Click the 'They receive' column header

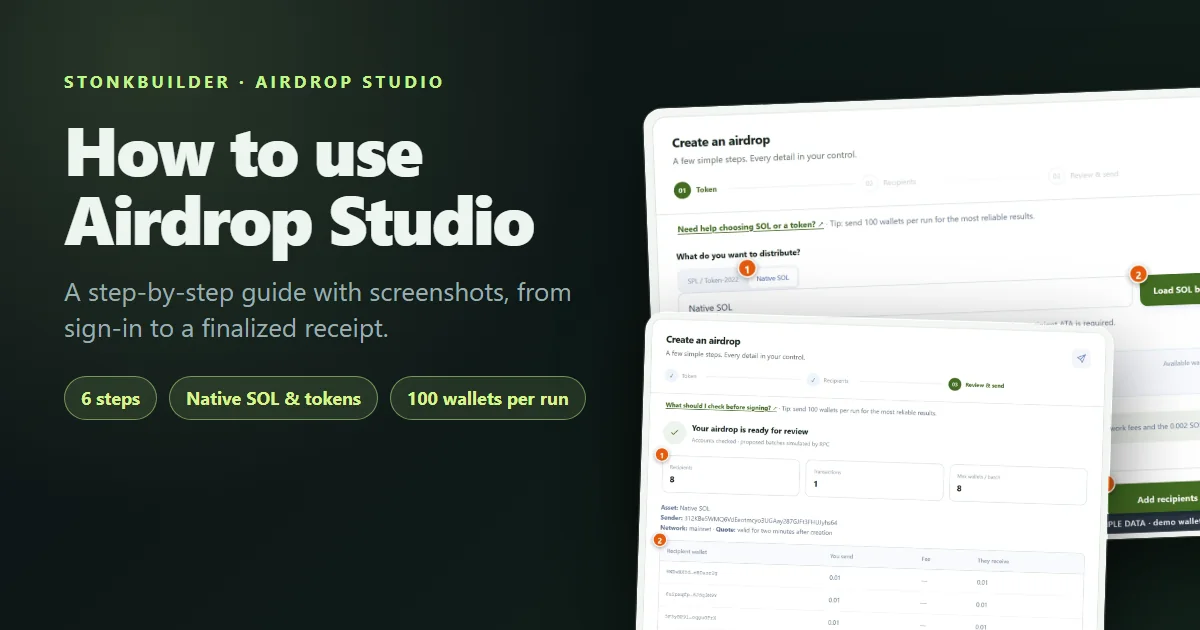[x=992, y=561]
